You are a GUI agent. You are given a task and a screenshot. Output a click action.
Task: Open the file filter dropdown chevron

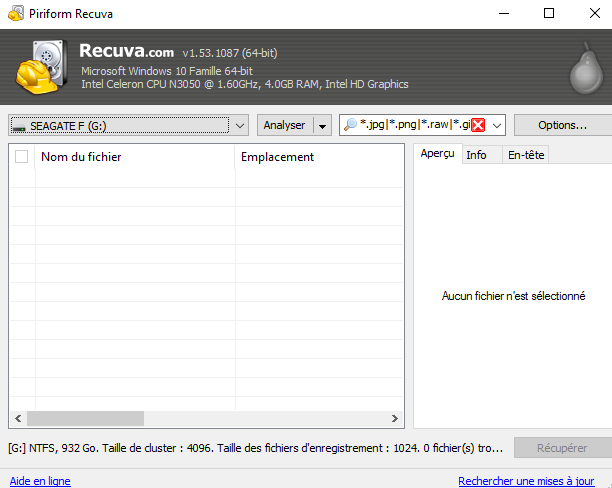pyautogui.click(x=497, y=126)
